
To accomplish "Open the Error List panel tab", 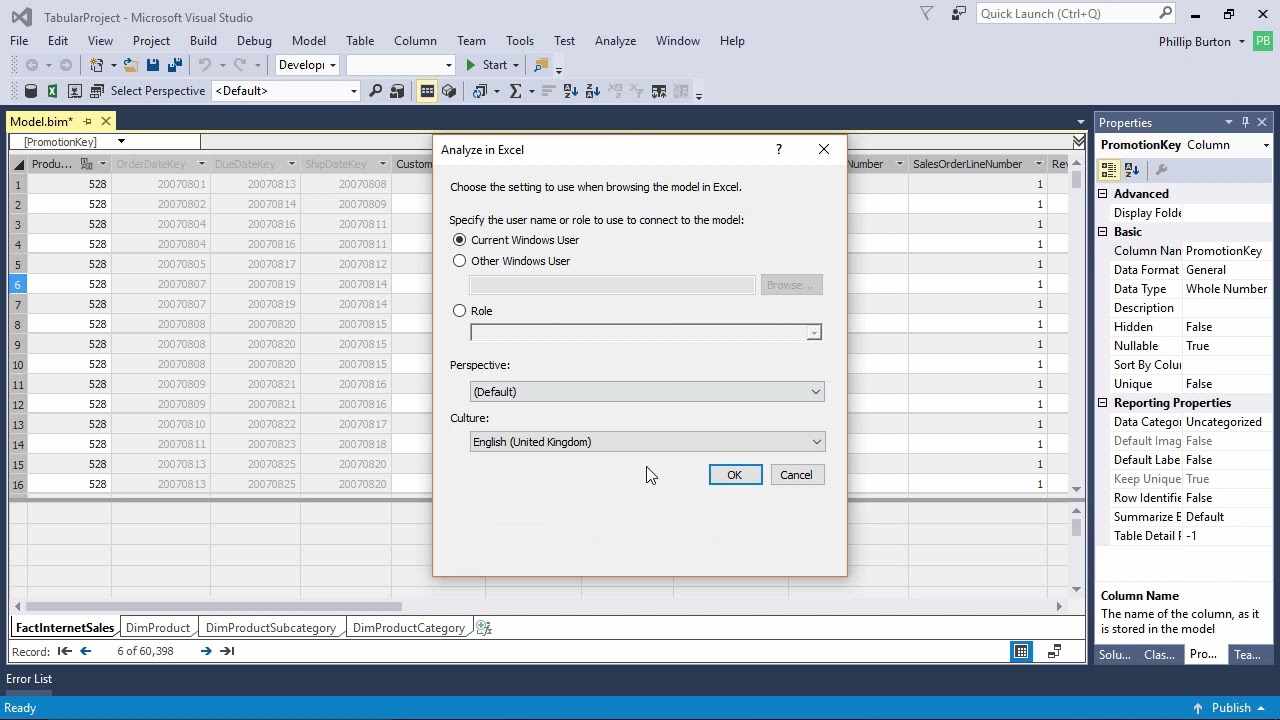I will [x=29, y=679].
